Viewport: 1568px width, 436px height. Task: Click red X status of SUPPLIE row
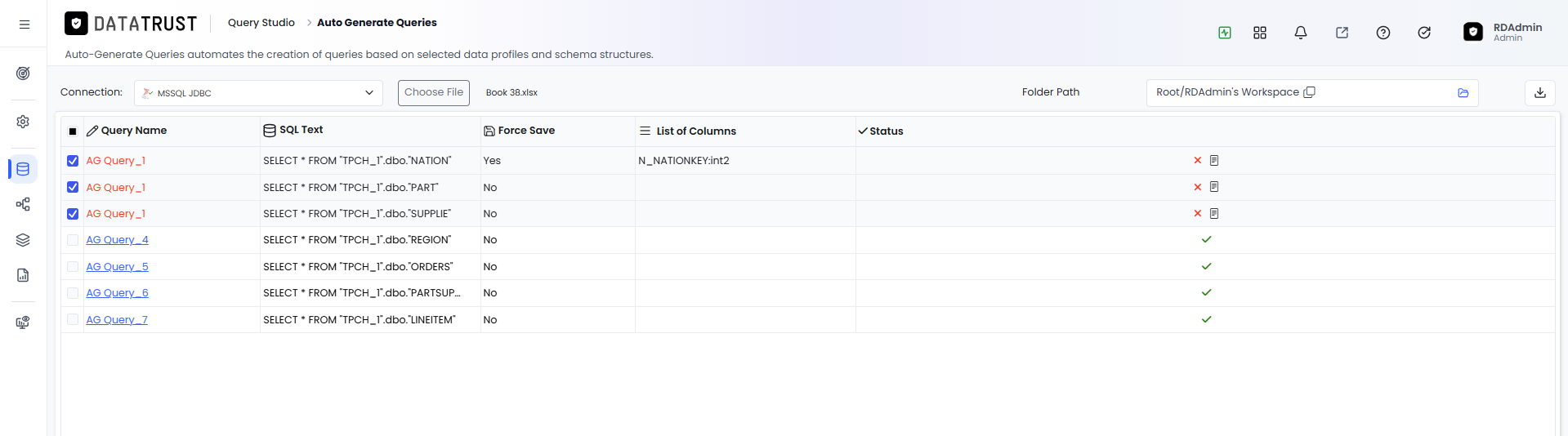coord(1198,214)
